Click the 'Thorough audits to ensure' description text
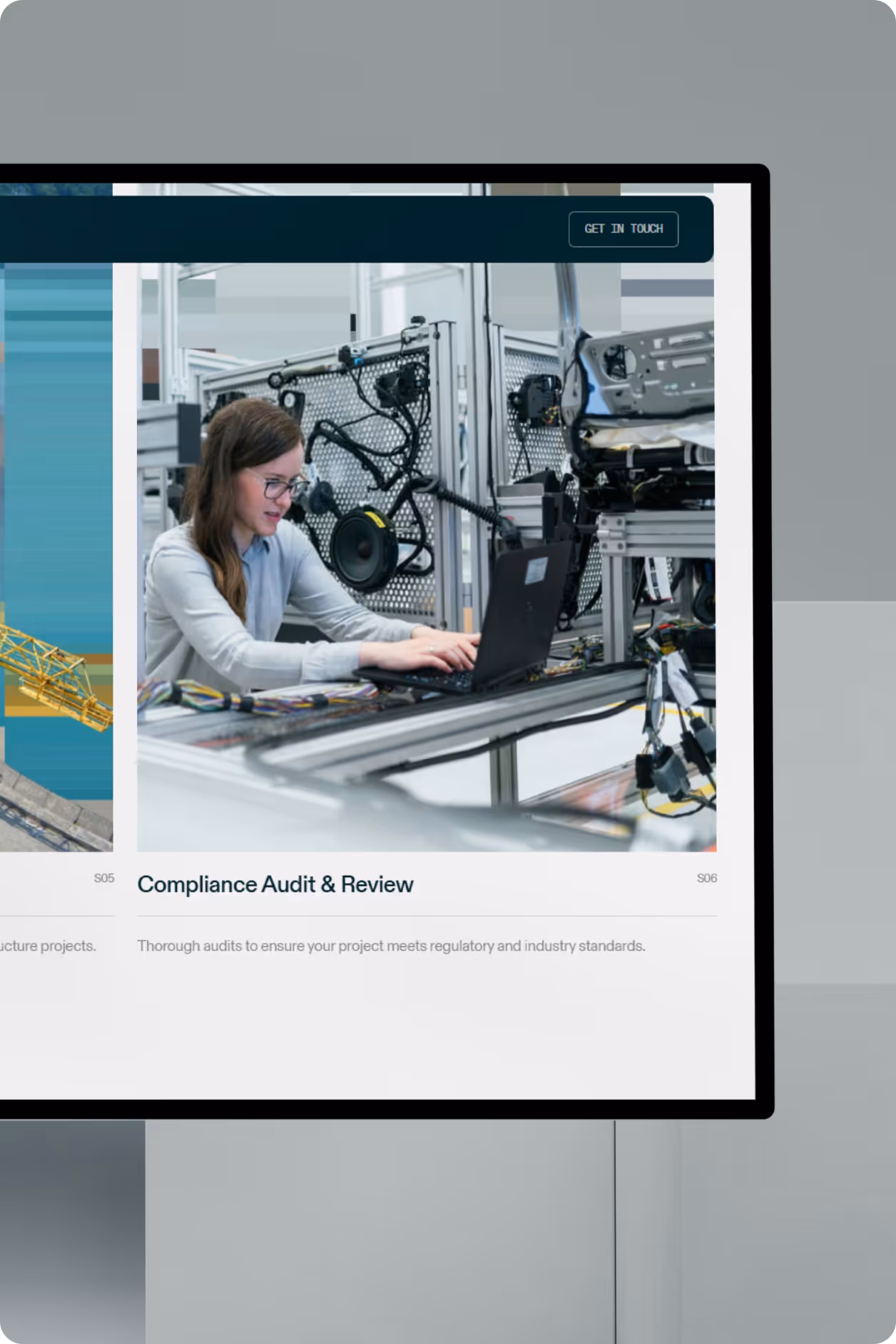This screenshot has height=1344, width=896. click(391, 946)
